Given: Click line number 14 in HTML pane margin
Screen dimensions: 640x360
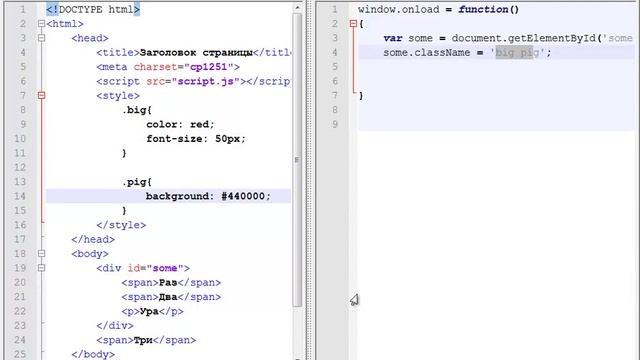Looking at the screenshot, I should (x=20, y=196).
